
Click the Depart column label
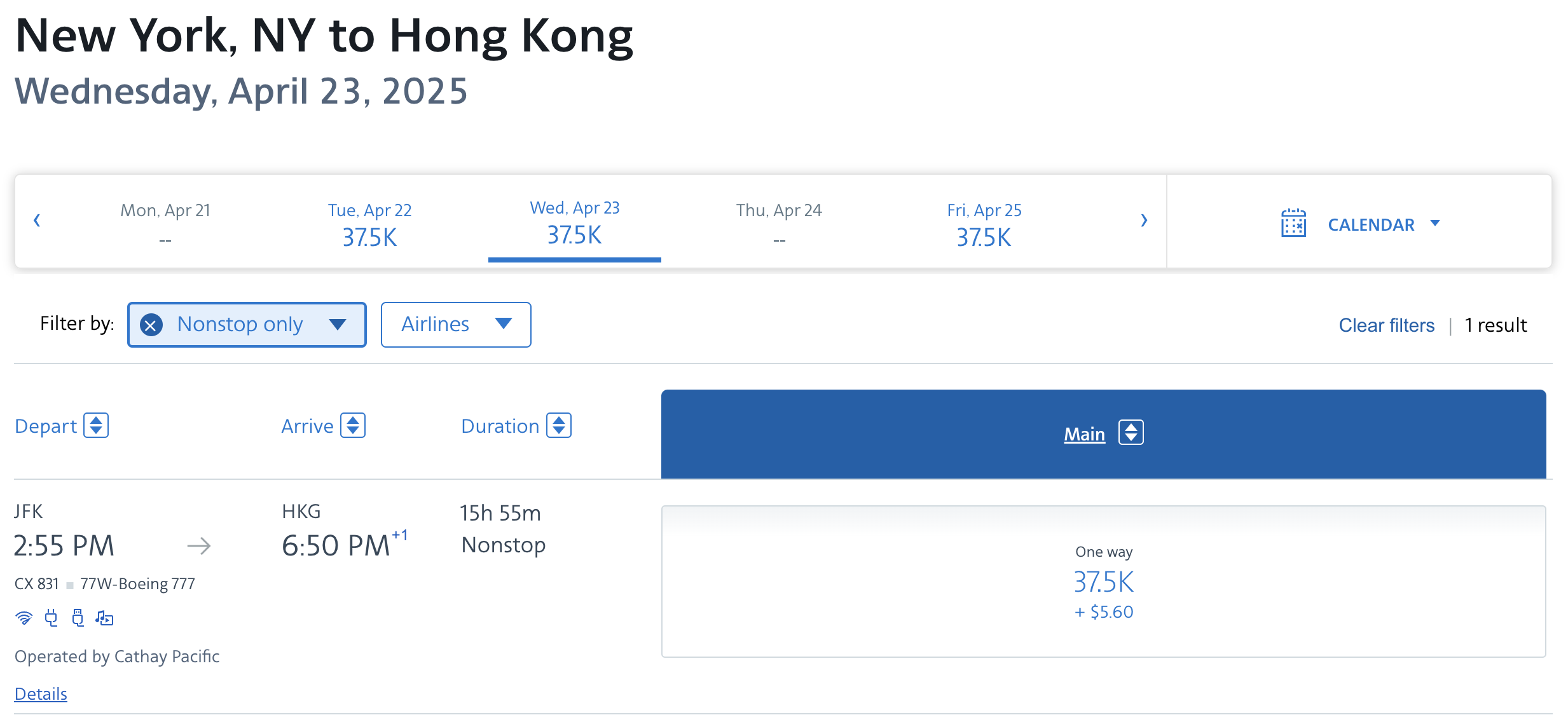pyautogui.click(x=46, y=426)
